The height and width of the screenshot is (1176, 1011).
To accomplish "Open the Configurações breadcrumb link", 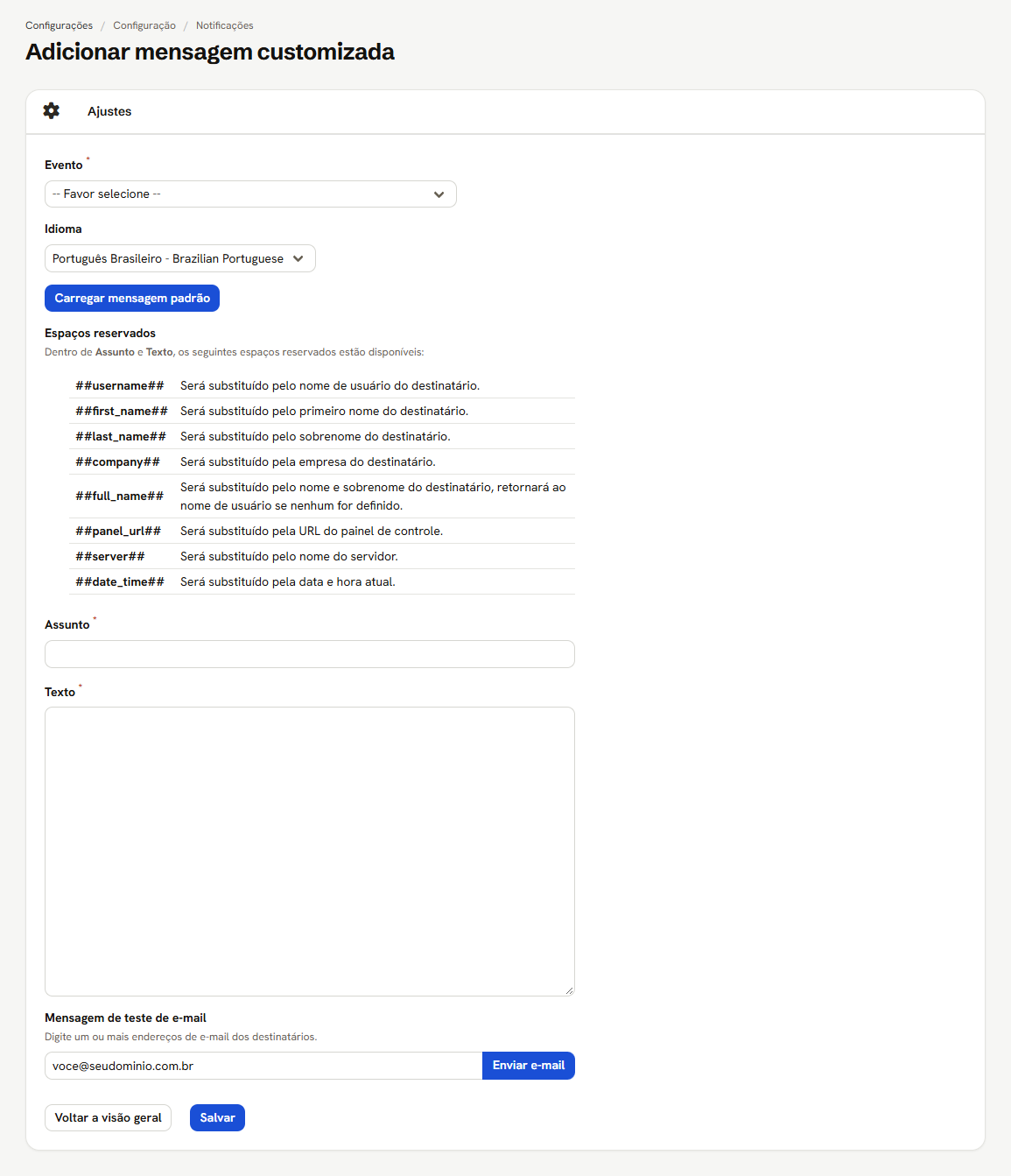I will 59,25.
